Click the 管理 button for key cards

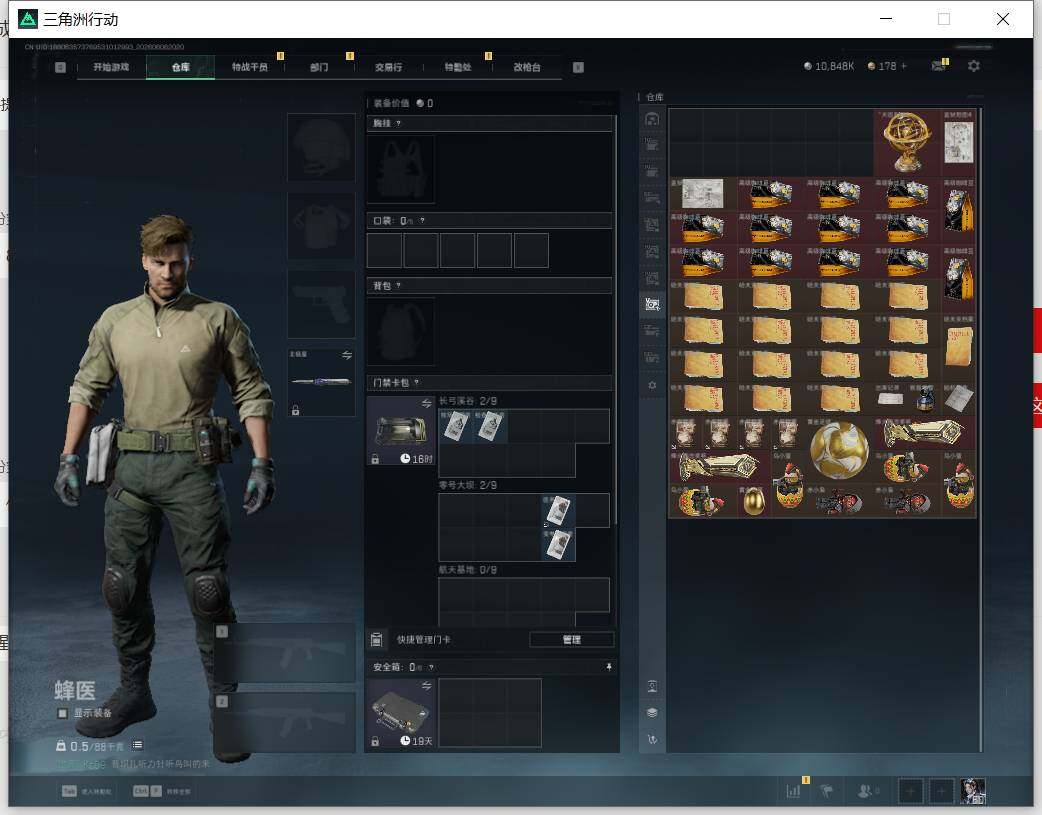(x=572, y=640)
